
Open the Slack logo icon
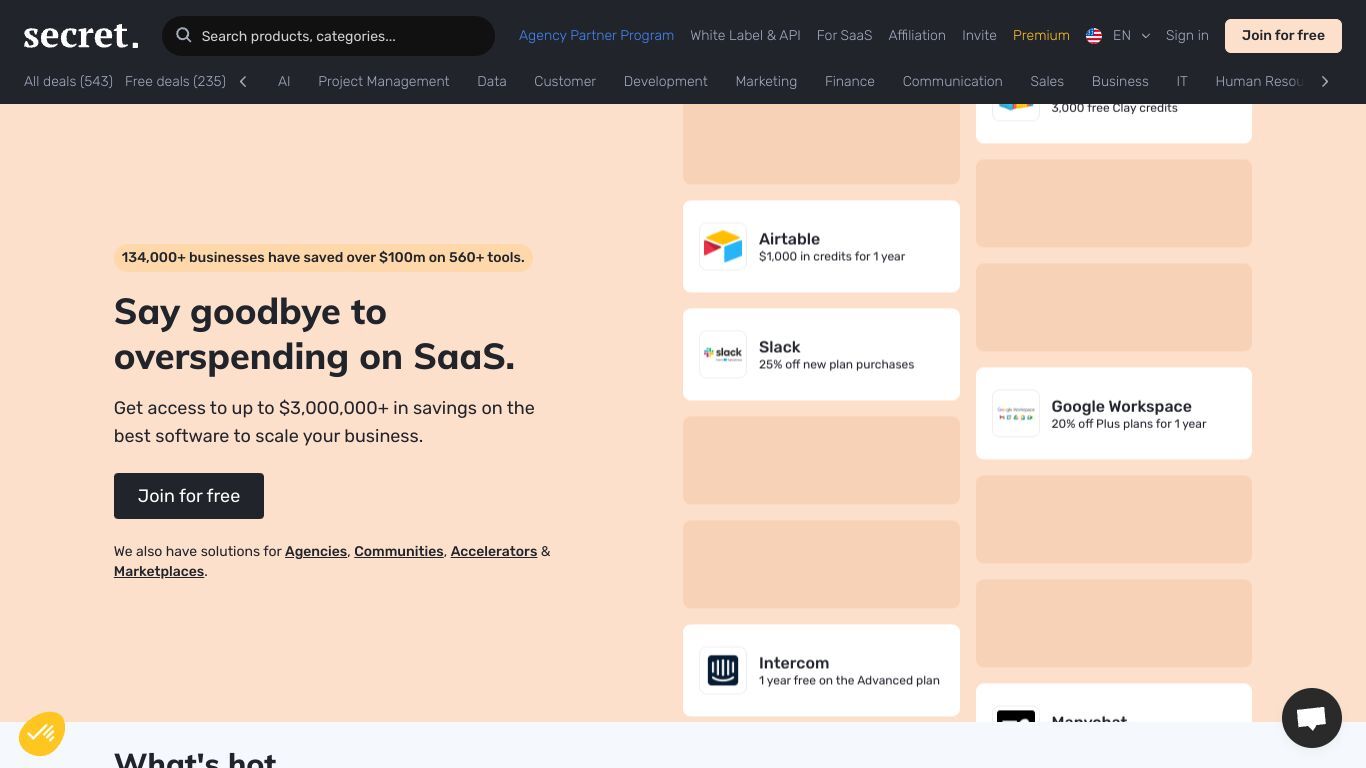723,354
